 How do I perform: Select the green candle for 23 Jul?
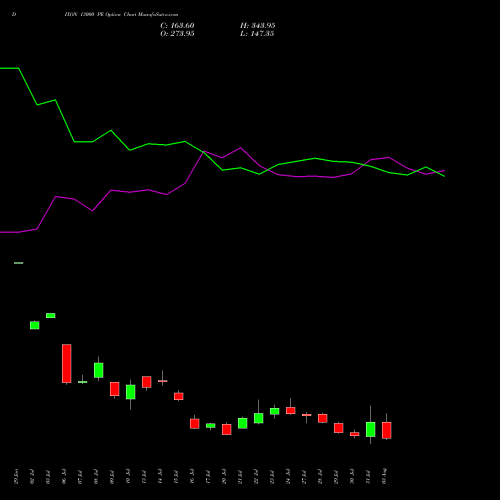click(x=275, y=411)
